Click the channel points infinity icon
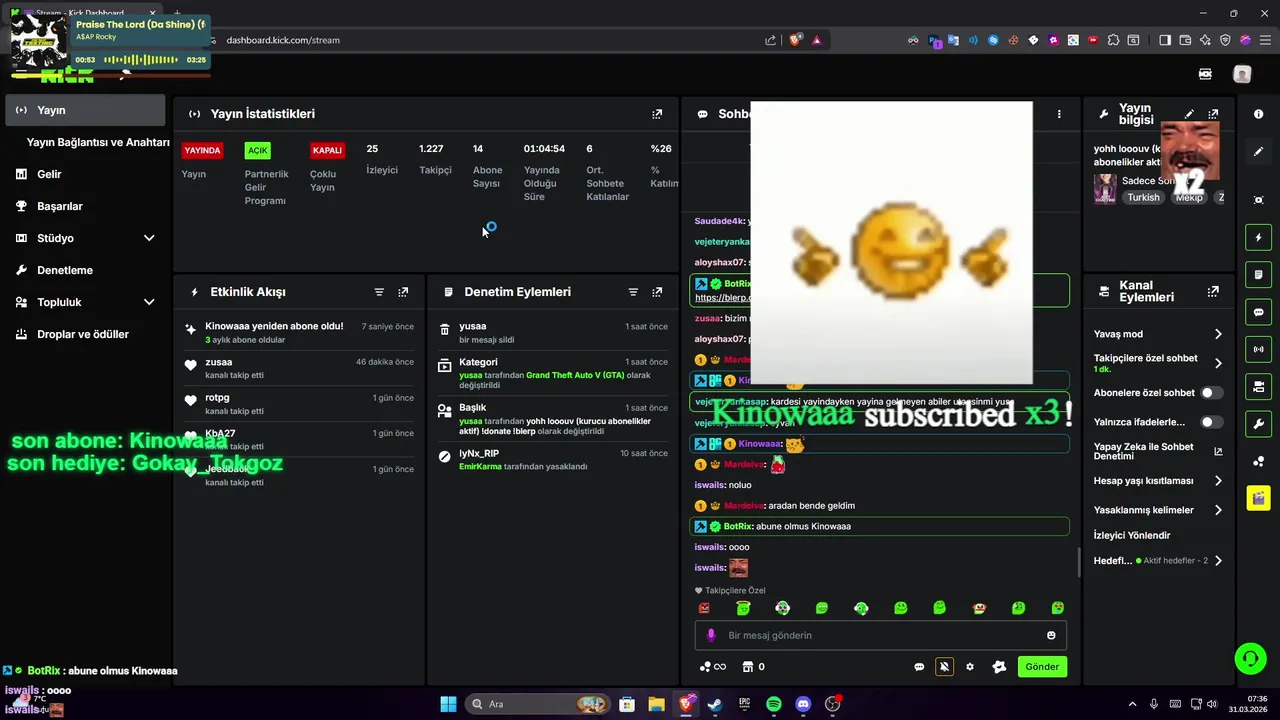 [713, 667]
